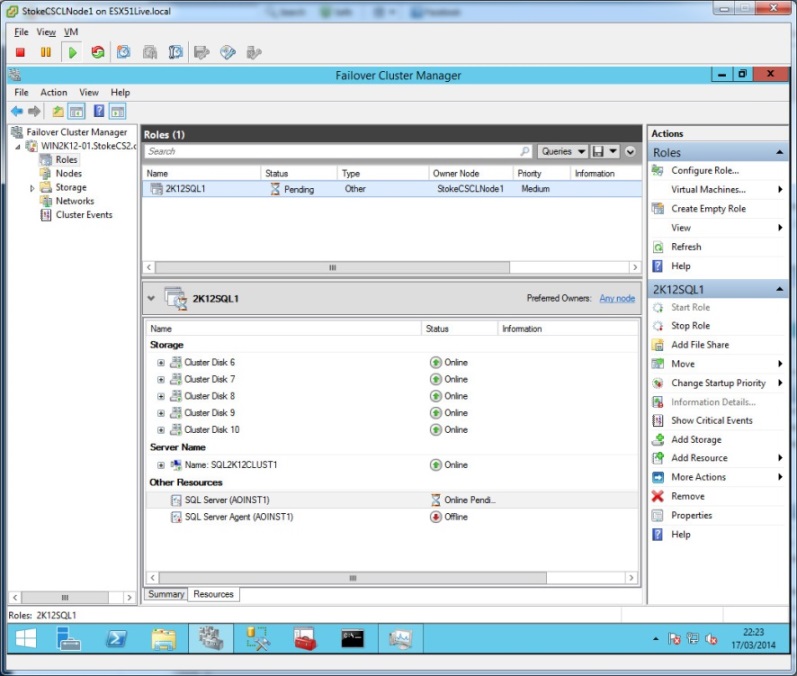Click Change Startup Priority

coord(718,383)
